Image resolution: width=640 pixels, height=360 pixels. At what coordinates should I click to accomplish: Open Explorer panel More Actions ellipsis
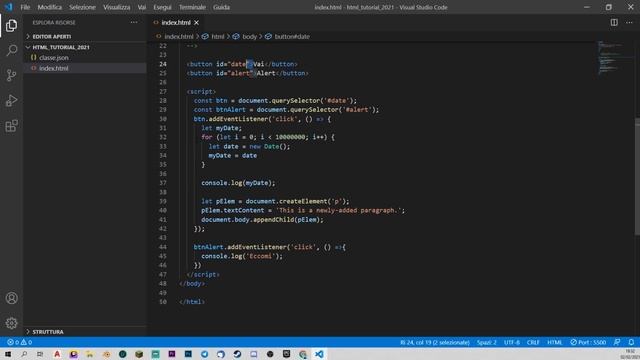(x=134, y=22)
